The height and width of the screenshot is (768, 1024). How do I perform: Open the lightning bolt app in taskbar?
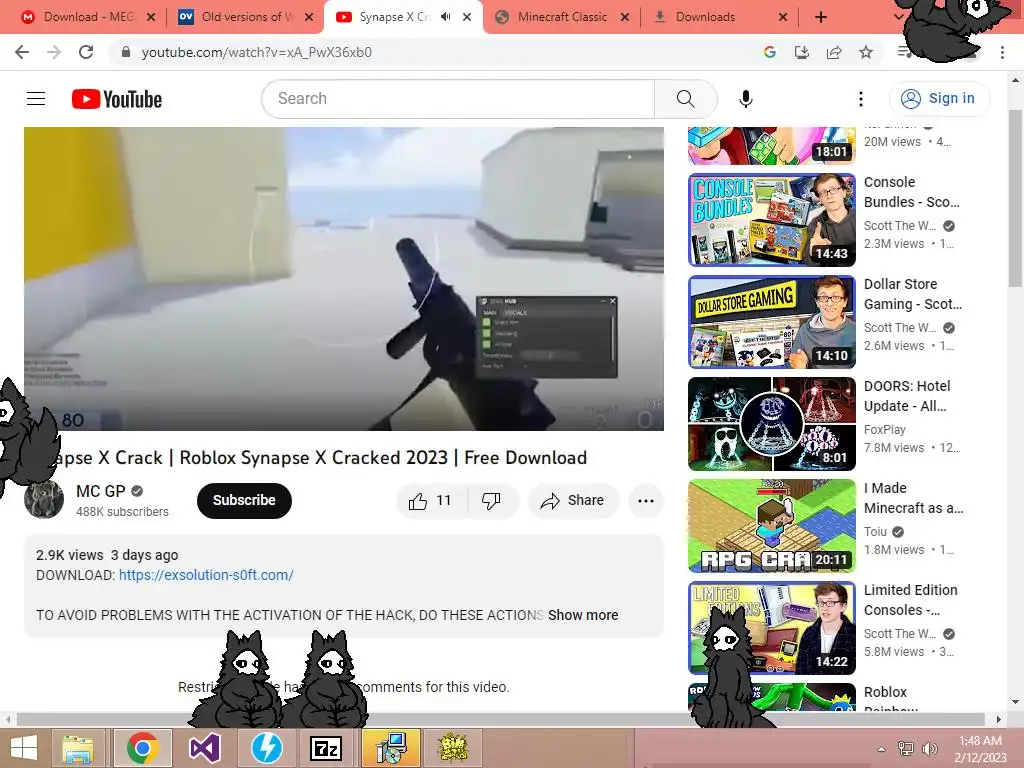[266, 748]
